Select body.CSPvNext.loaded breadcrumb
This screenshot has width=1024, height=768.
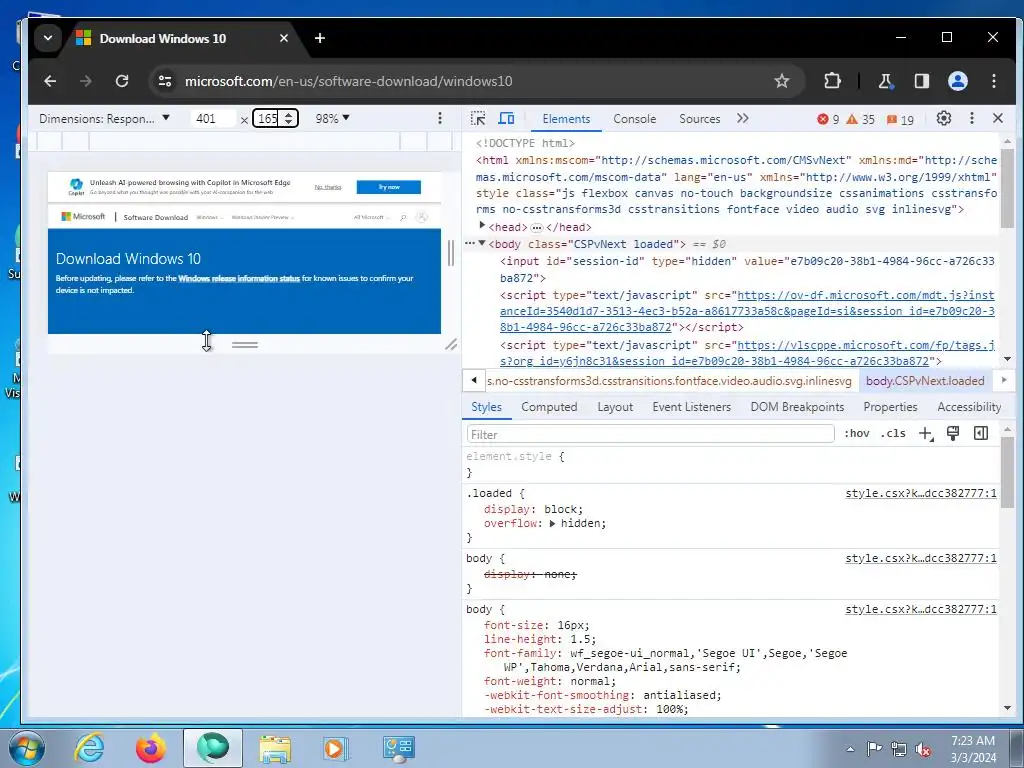click(x=925, y=381)
